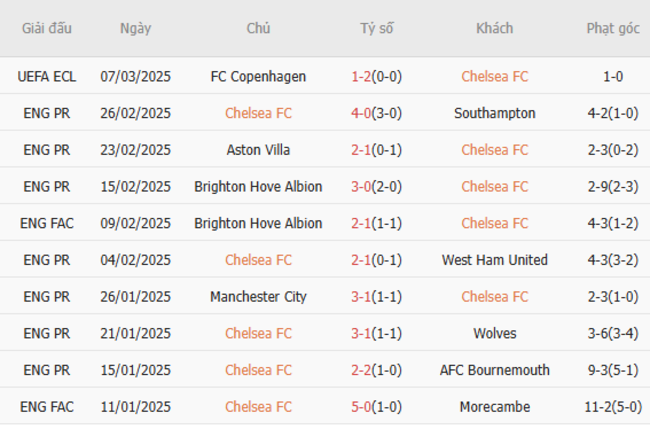The height and width of the screenshot is (429, 650).
Task: Click Brighton Hove Albion in FAC row
Action: pyautogui.click(x=258, y=223)
